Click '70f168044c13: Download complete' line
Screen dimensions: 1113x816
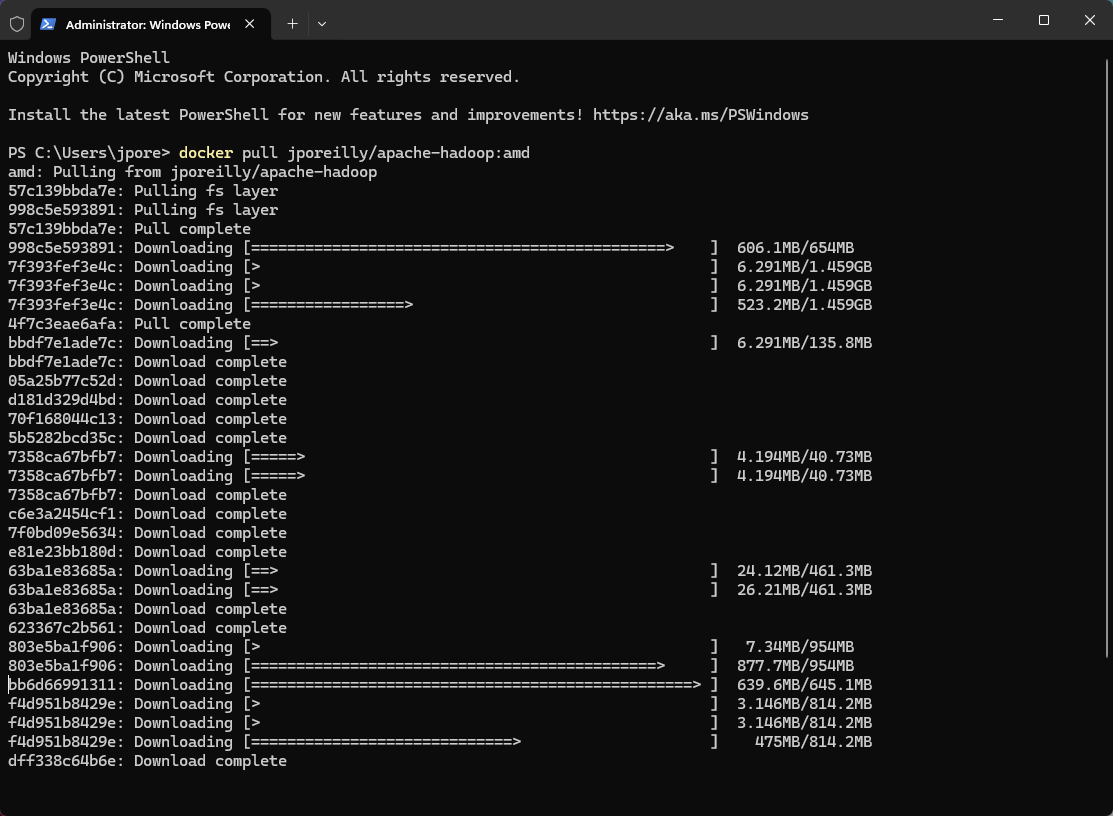tap(147, 419)
